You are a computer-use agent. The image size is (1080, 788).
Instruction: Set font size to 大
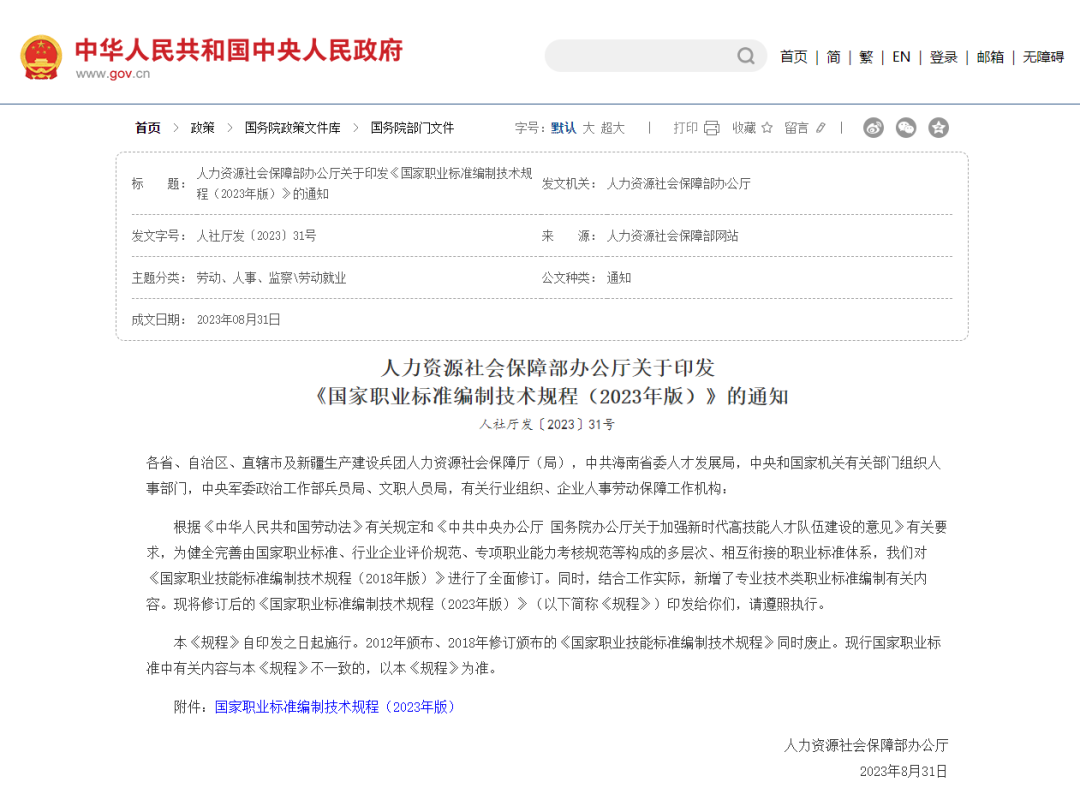[x=588, y=128]
